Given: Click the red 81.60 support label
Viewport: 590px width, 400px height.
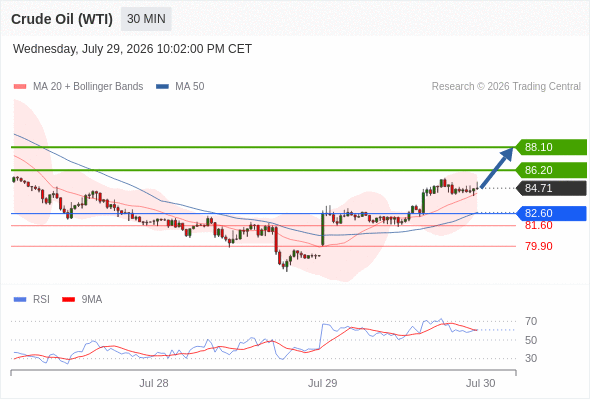Looking at the screenshot, I should click(539, 225).
